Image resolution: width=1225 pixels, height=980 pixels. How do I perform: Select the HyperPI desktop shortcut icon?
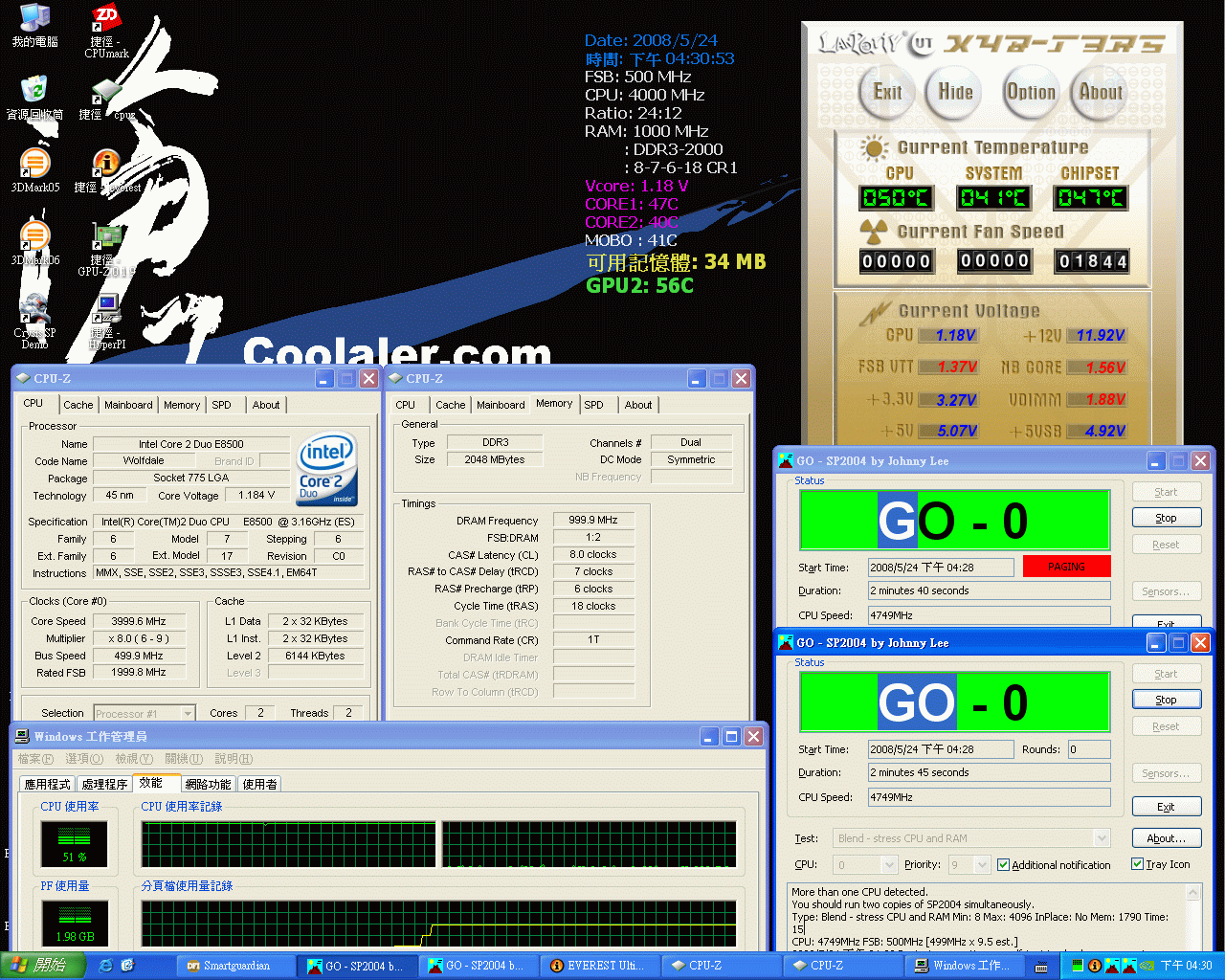click(x=106, y=321)
